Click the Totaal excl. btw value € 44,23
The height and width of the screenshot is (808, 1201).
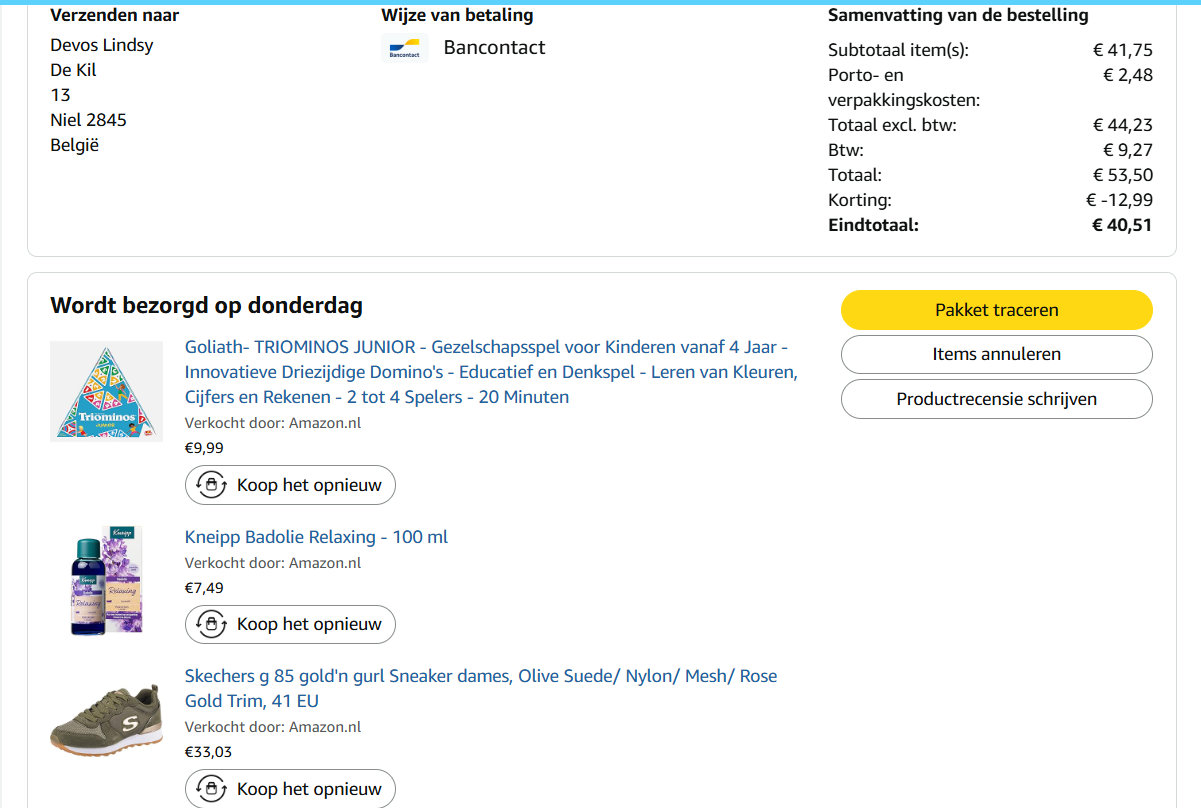coord(1123,125)
